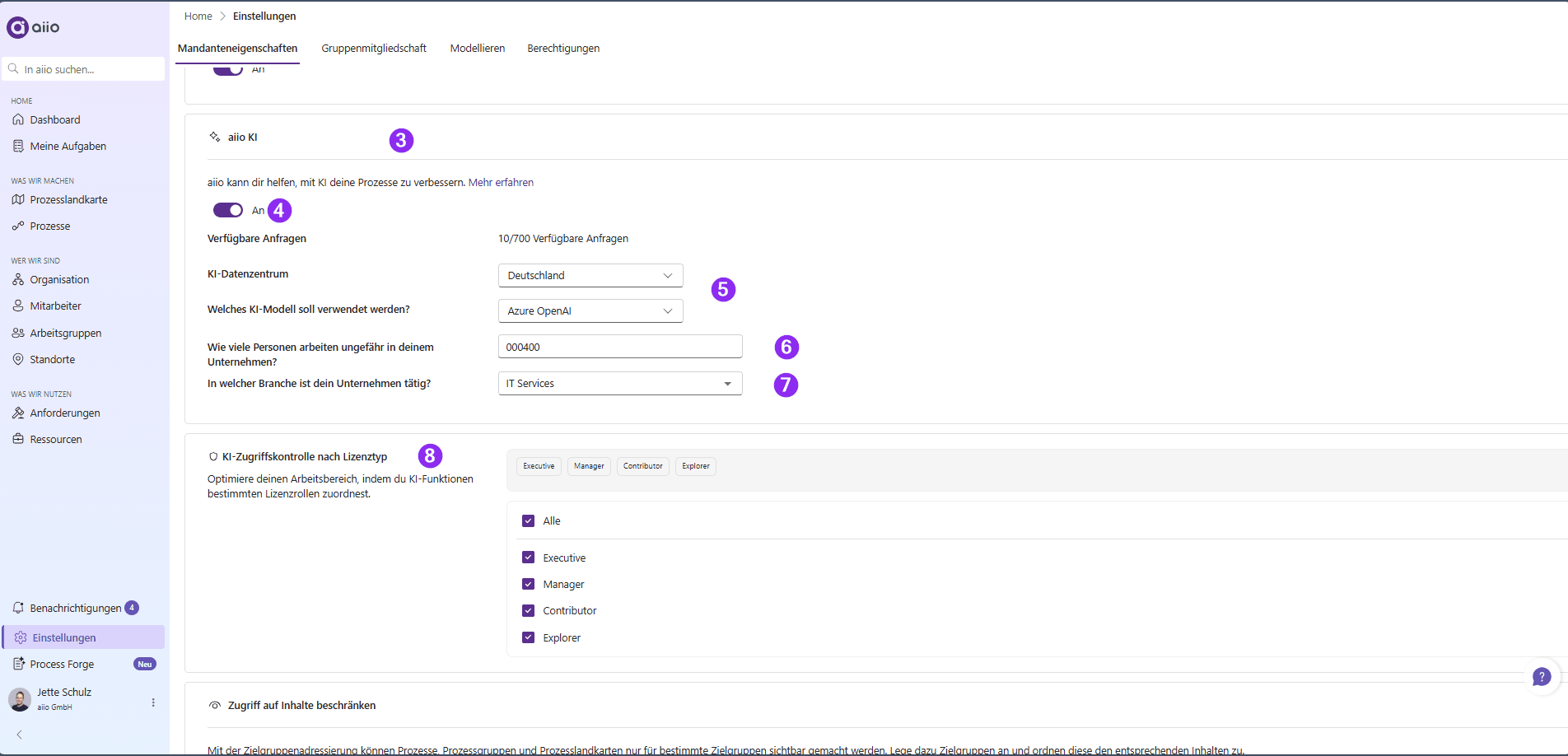Click the Manager license tag
The image size is (1568, 756).
point(589,466)
